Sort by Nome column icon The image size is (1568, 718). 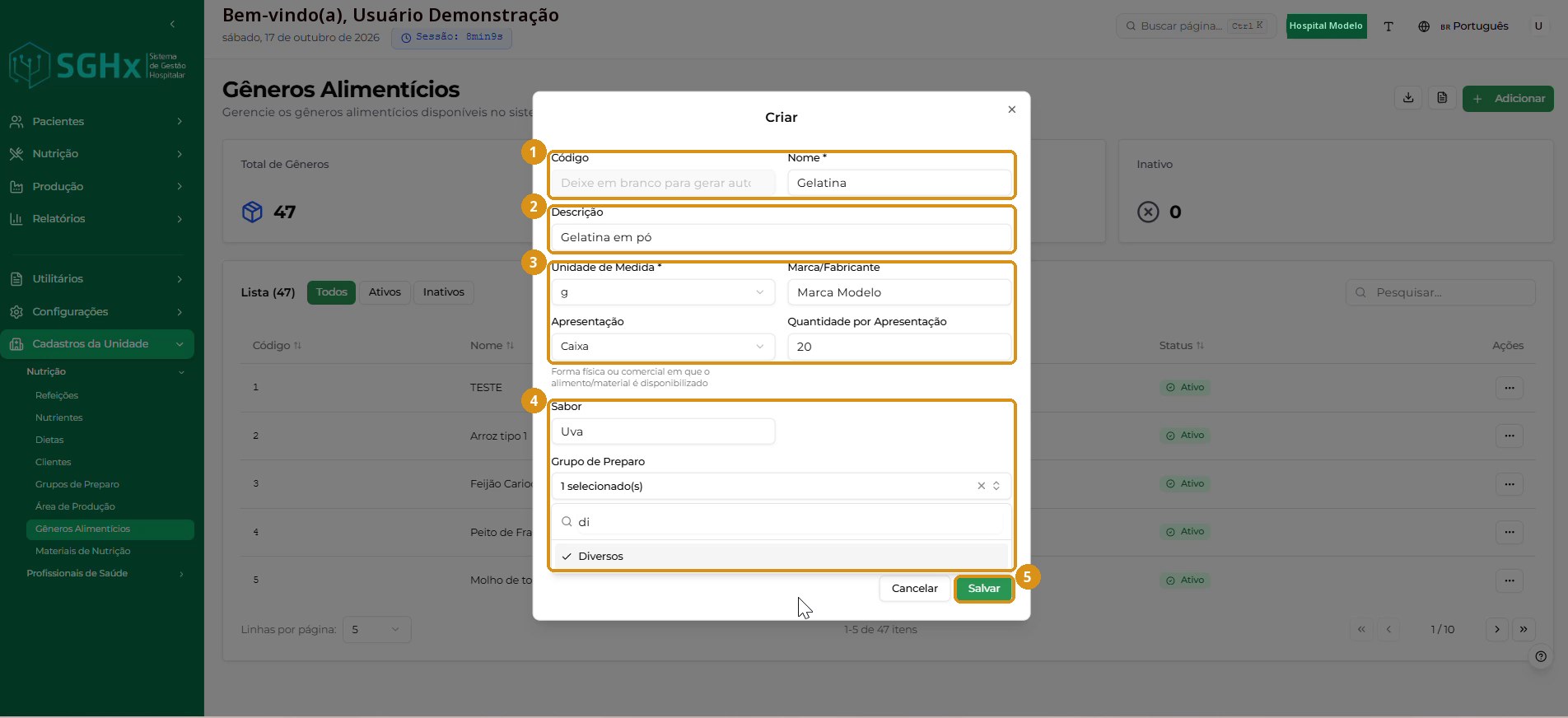(x=510, y=346)
